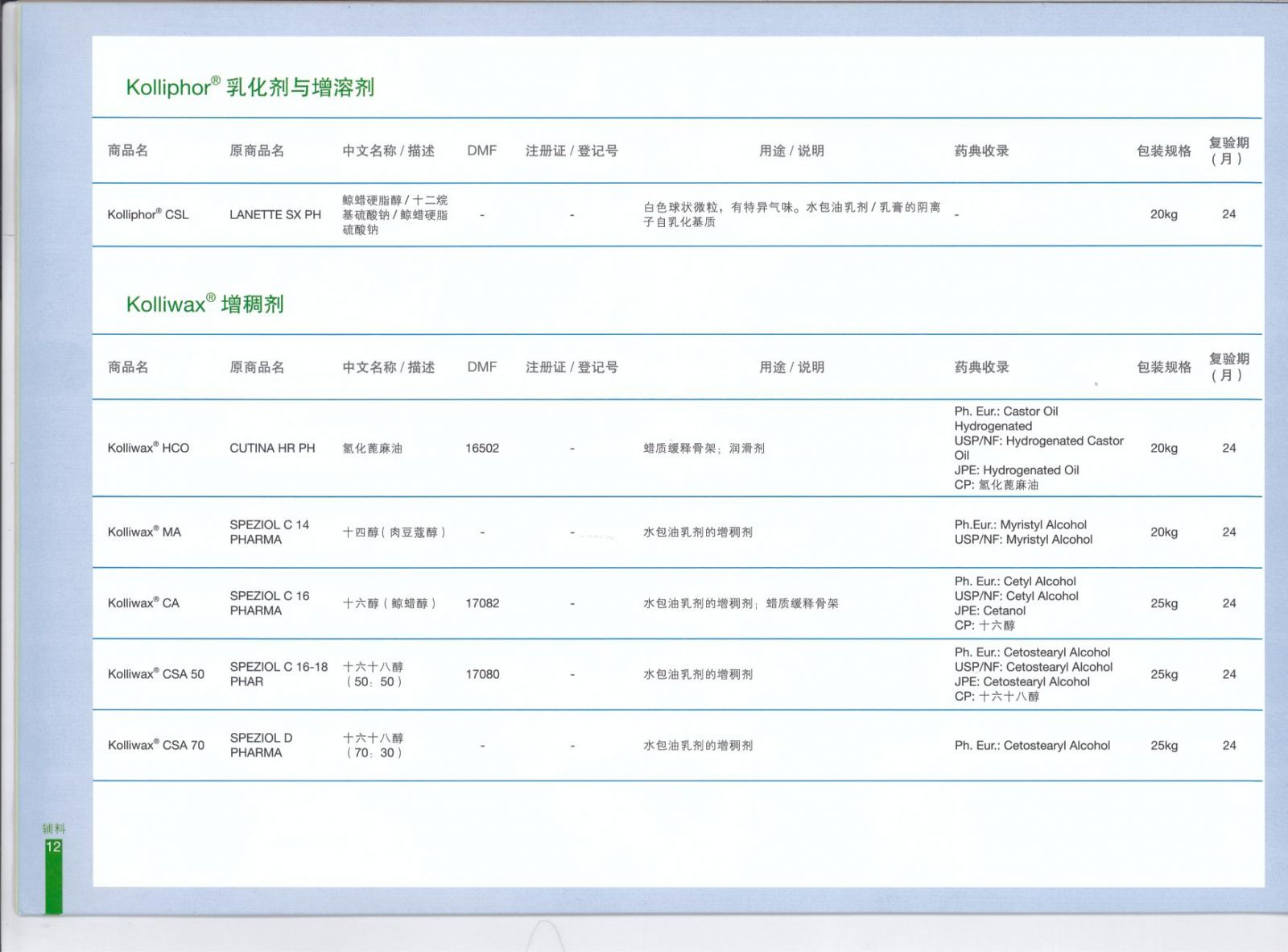Screen dimensions: 1288x952
Task: Click 注册证 / 登记号 header in Kolliphor table
Action: (572, 151)
